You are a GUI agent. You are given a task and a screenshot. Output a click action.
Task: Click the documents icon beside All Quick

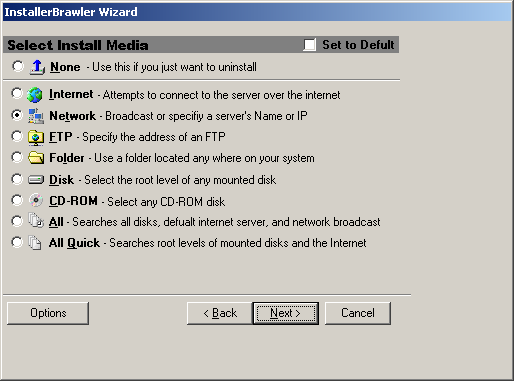click(x=35, y=242)
